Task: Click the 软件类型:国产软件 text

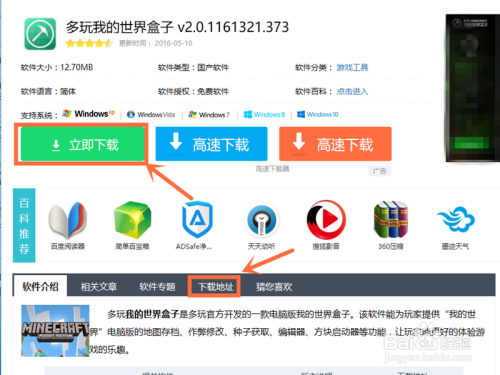Action: [x=193, y=68]
